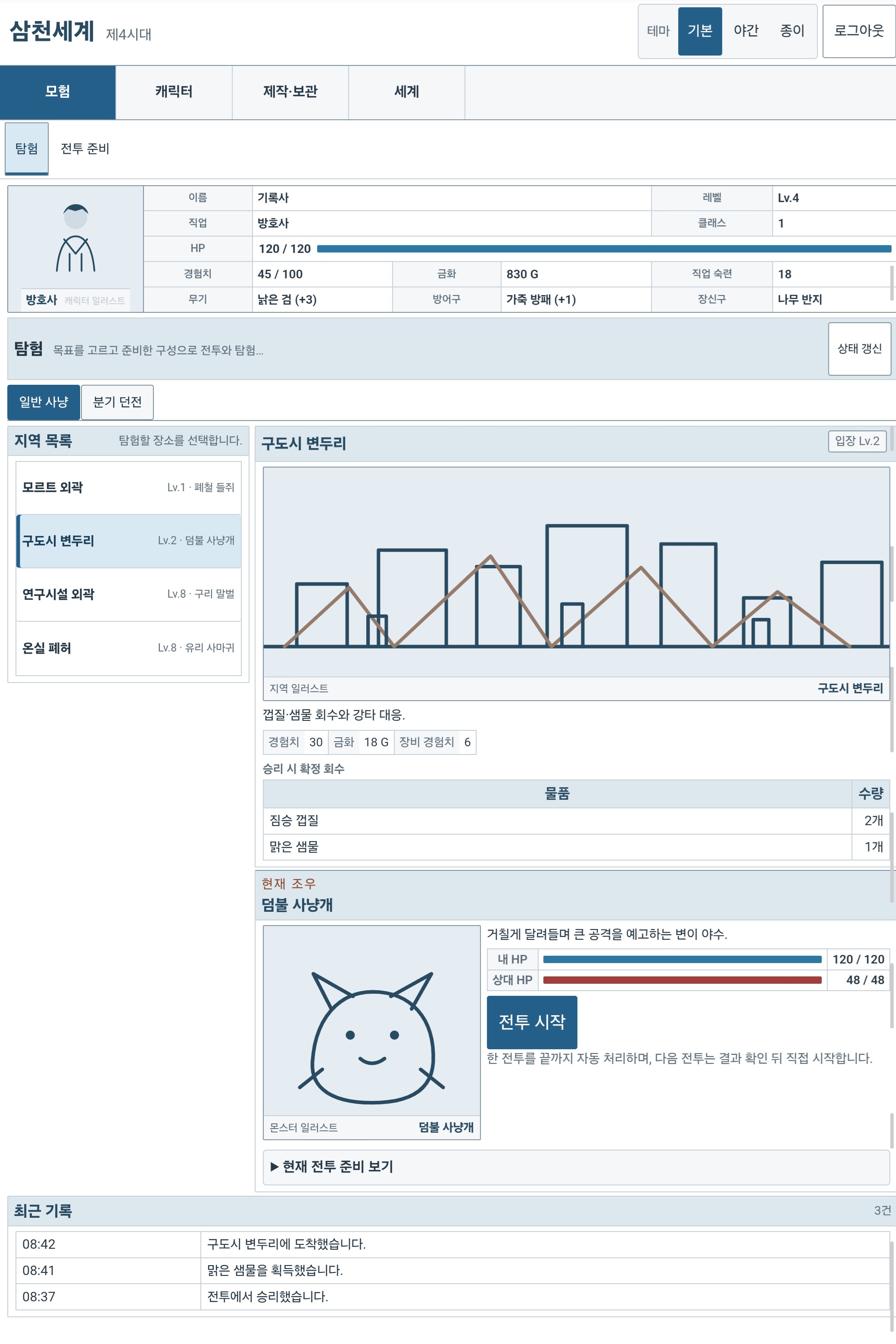This screenshot has width=896, height=1344.
Task: Click the 장비 경험치 reward chip
Action: pyautogui.click(x=435, y=742)
